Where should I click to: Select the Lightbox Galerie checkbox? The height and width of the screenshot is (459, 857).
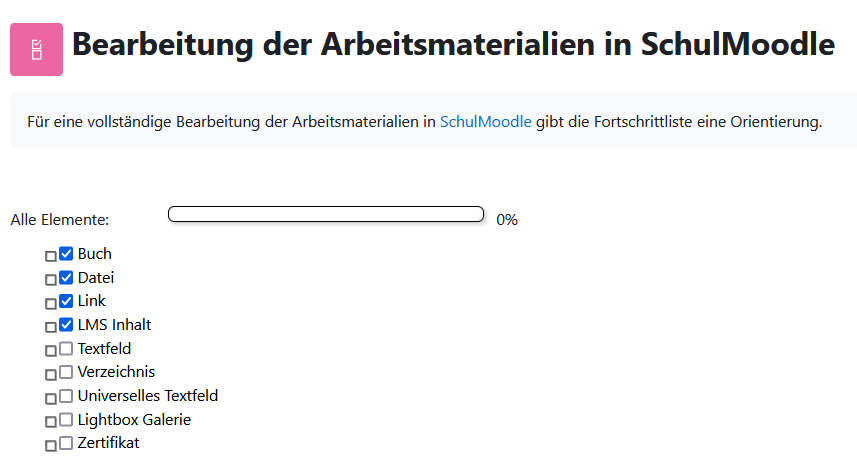pos(66,420)
